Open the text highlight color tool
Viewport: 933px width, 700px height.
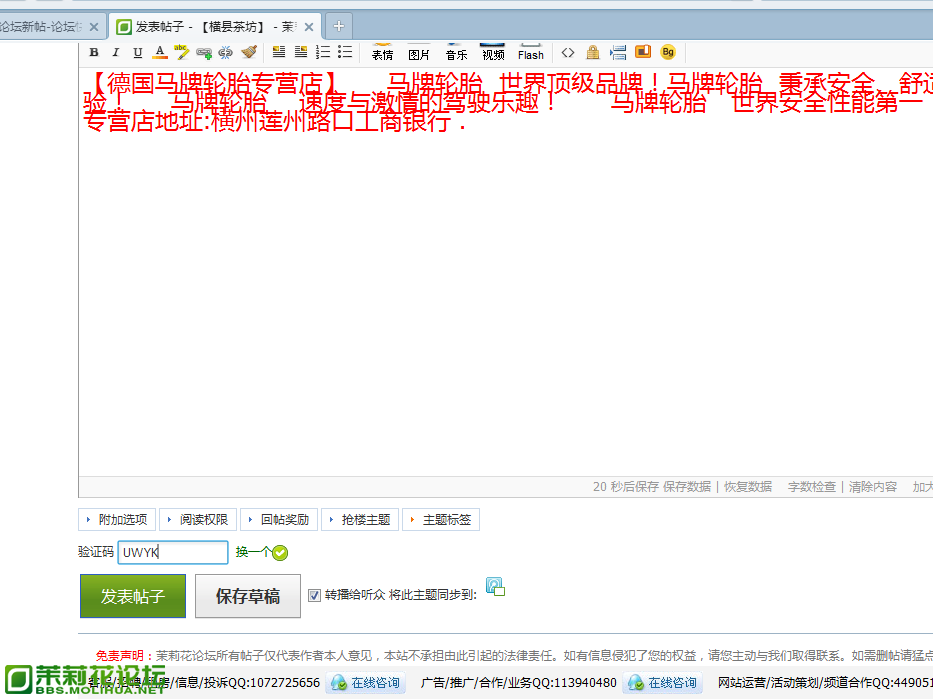pos(181,52)
